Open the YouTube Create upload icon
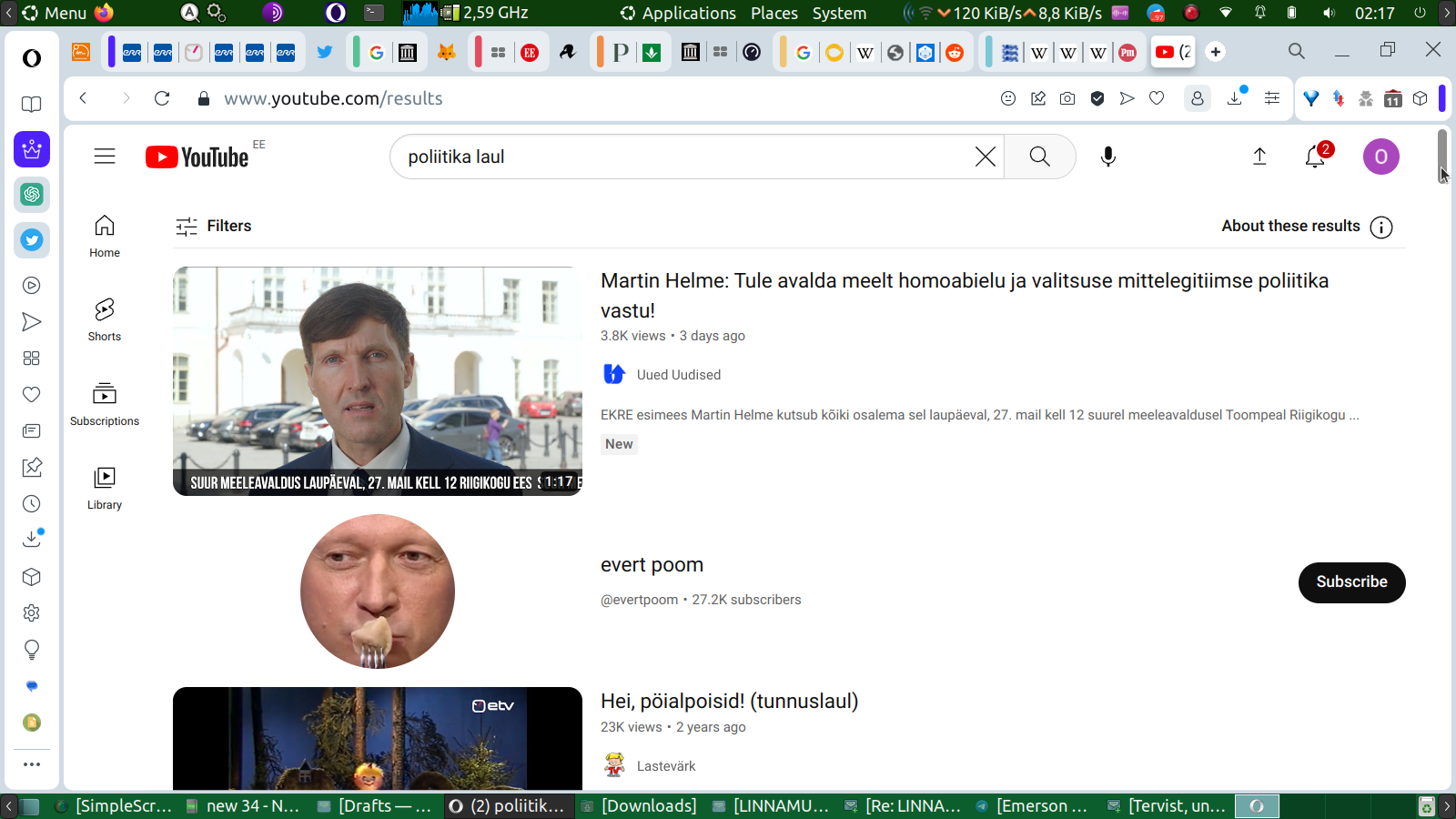Viewport: 1456px width, 819px height. pyautogui.click(x=1259, y=157)
